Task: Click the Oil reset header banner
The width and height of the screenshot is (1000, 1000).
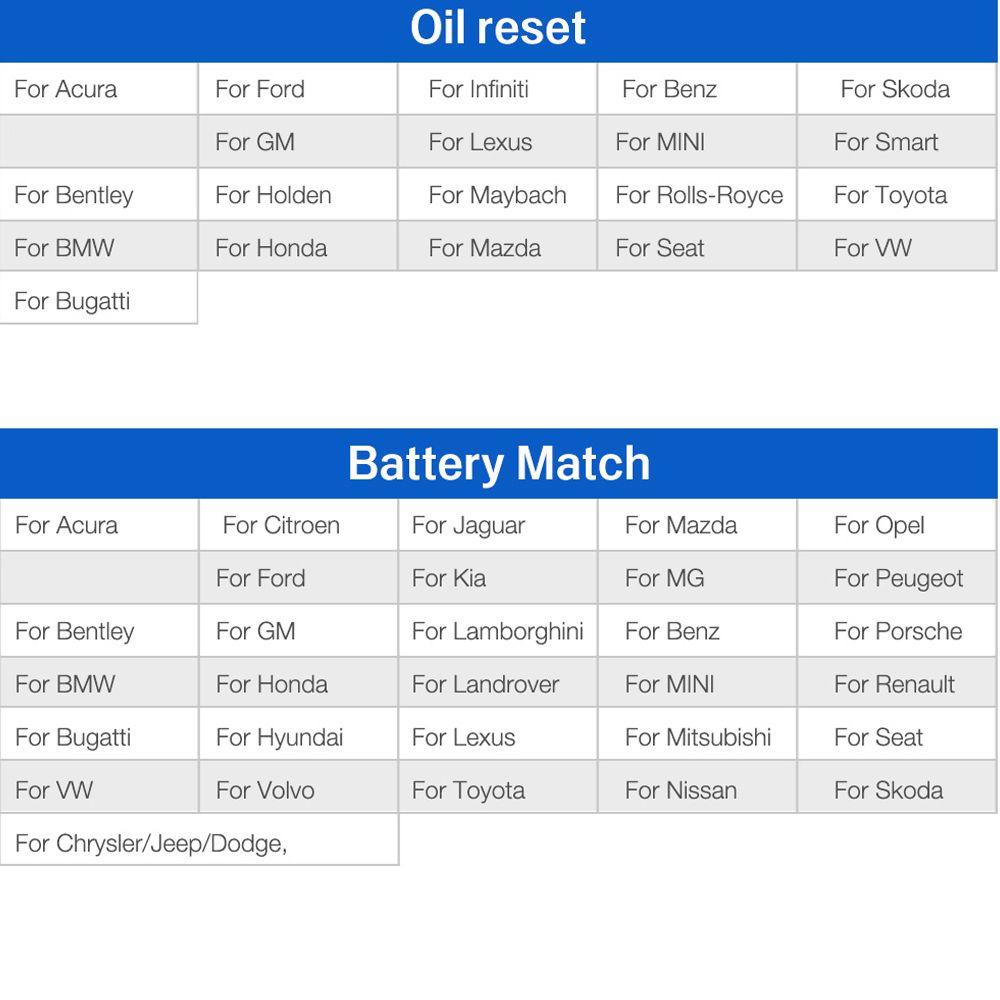Action: (499, 31)
